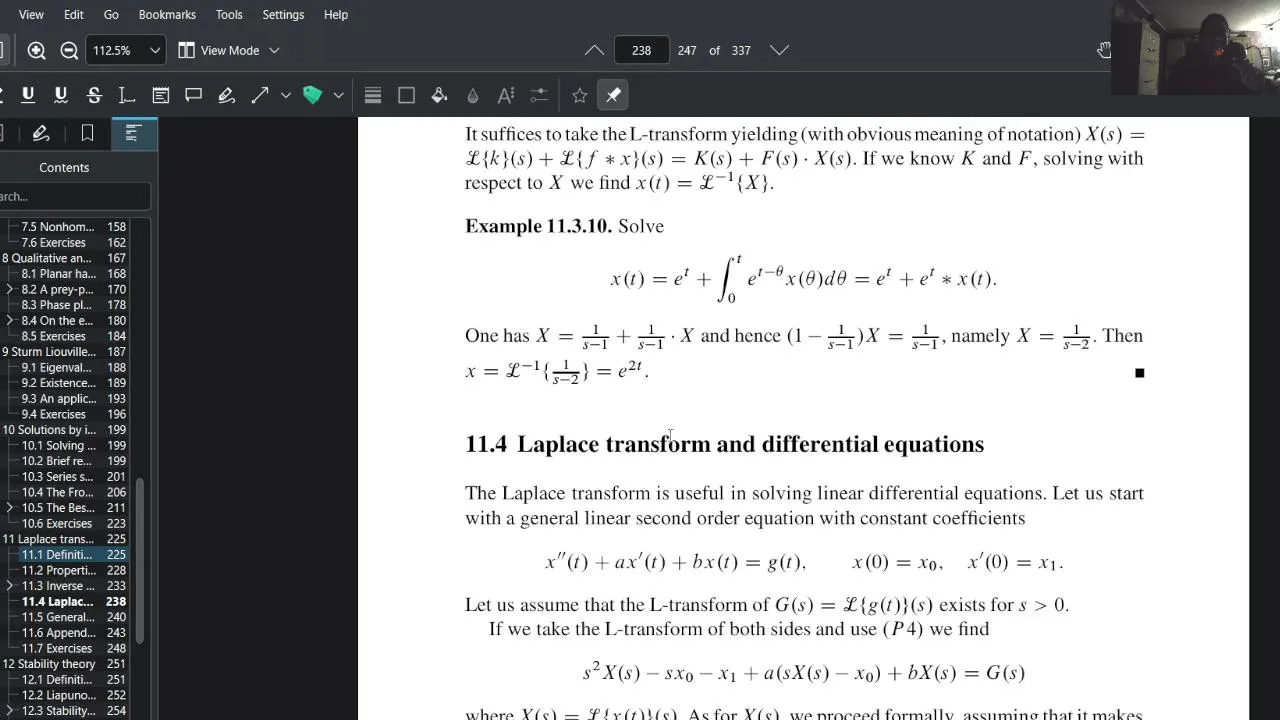1280x720 pixels.
Task: Select the green stamp annotation tool
Action: 312,95
